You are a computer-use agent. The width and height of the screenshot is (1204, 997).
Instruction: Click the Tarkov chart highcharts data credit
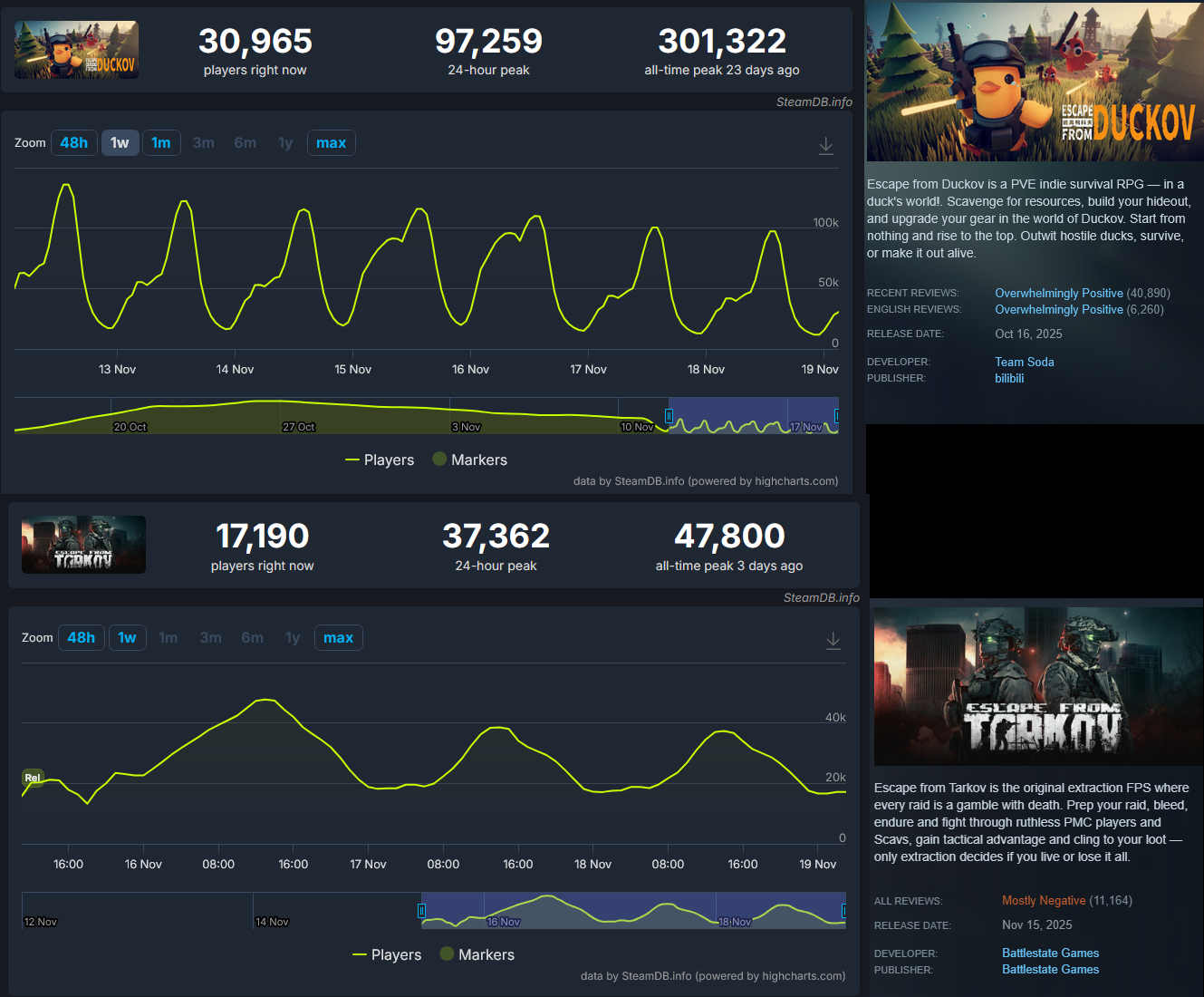pos(713,976)
